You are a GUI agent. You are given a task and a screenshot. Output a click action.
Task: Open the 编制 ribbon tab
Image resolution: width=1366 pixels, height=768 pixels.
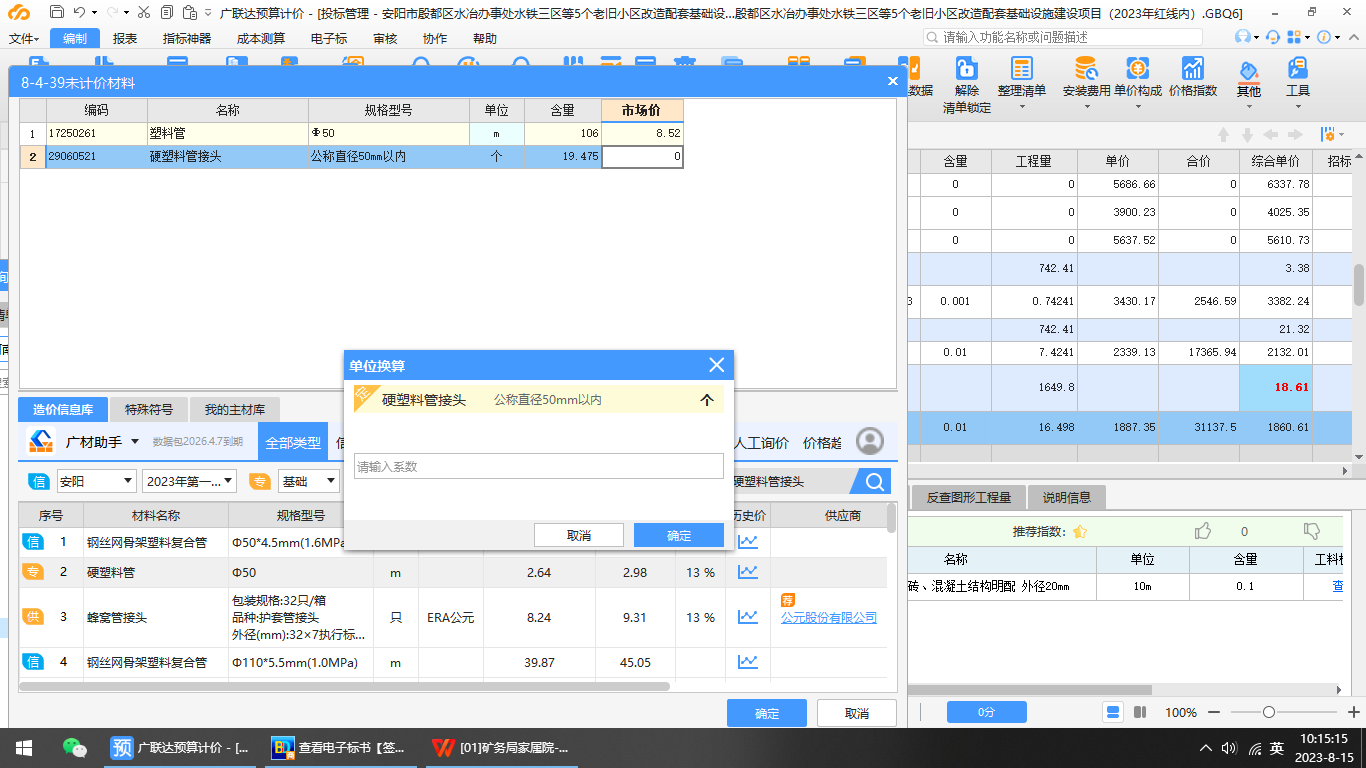(74, 38)
